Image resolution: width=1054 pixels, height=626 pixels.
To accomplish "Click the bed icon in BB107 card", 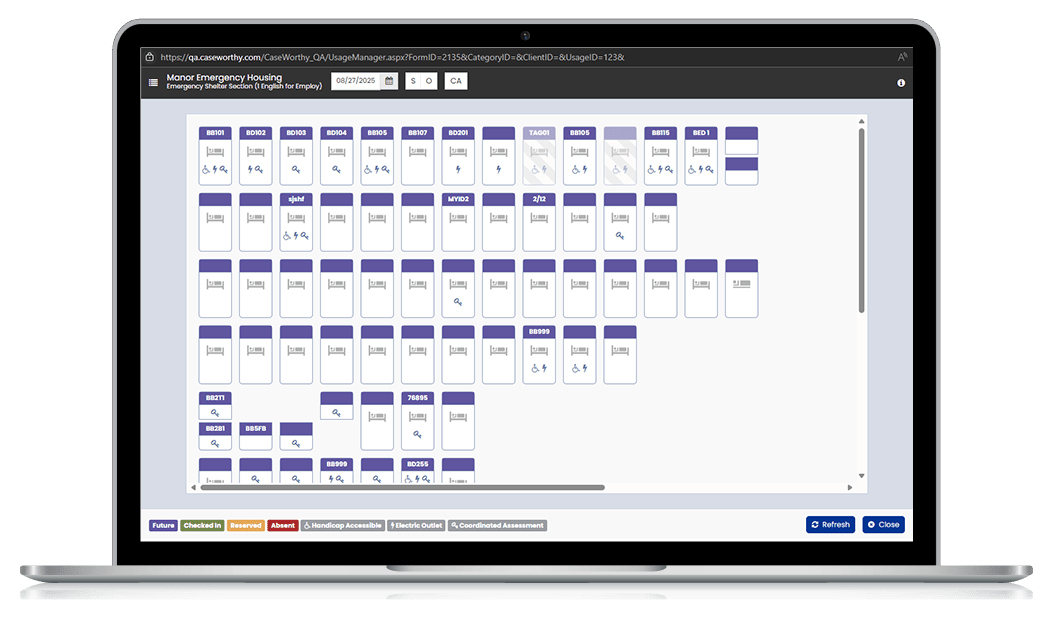I will [417, 152].
